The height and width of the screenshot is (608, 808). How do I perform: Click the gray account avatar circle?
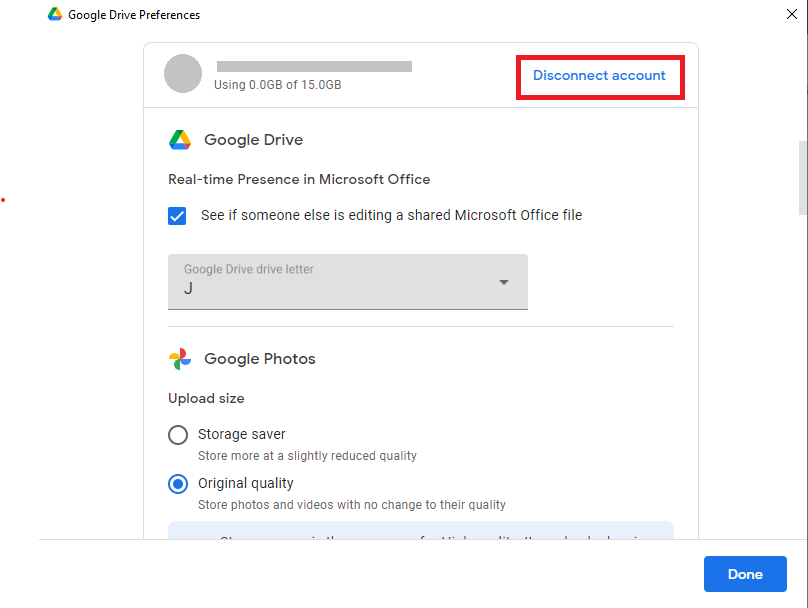click(183, 74)
